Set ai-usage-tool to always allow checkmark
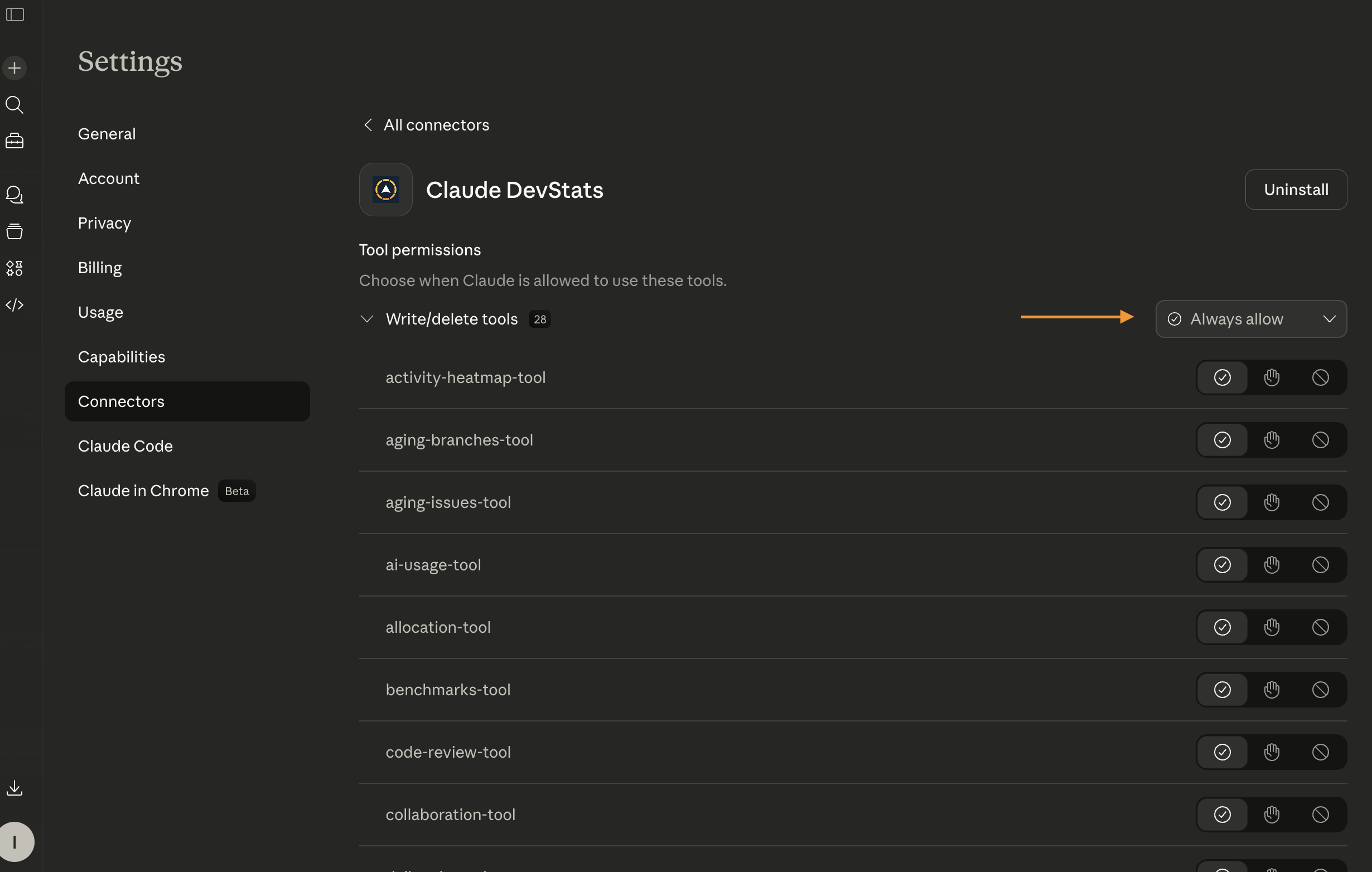The height and width of the screenshot is (872, 1372). pyautogui.click(x=1222, y=565)
